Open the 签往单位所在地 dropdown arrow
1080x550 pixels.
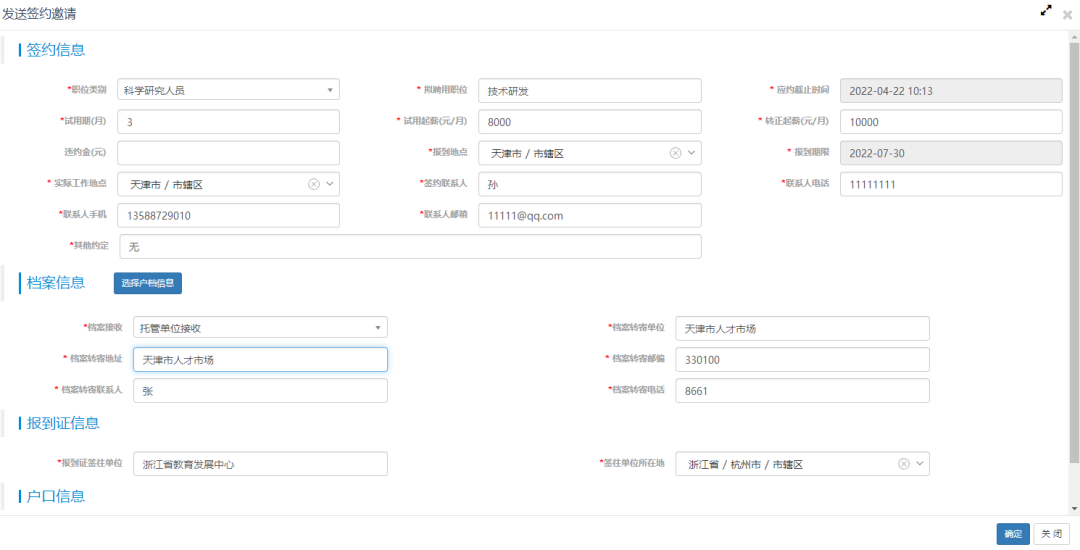click(x=919, y=464)
